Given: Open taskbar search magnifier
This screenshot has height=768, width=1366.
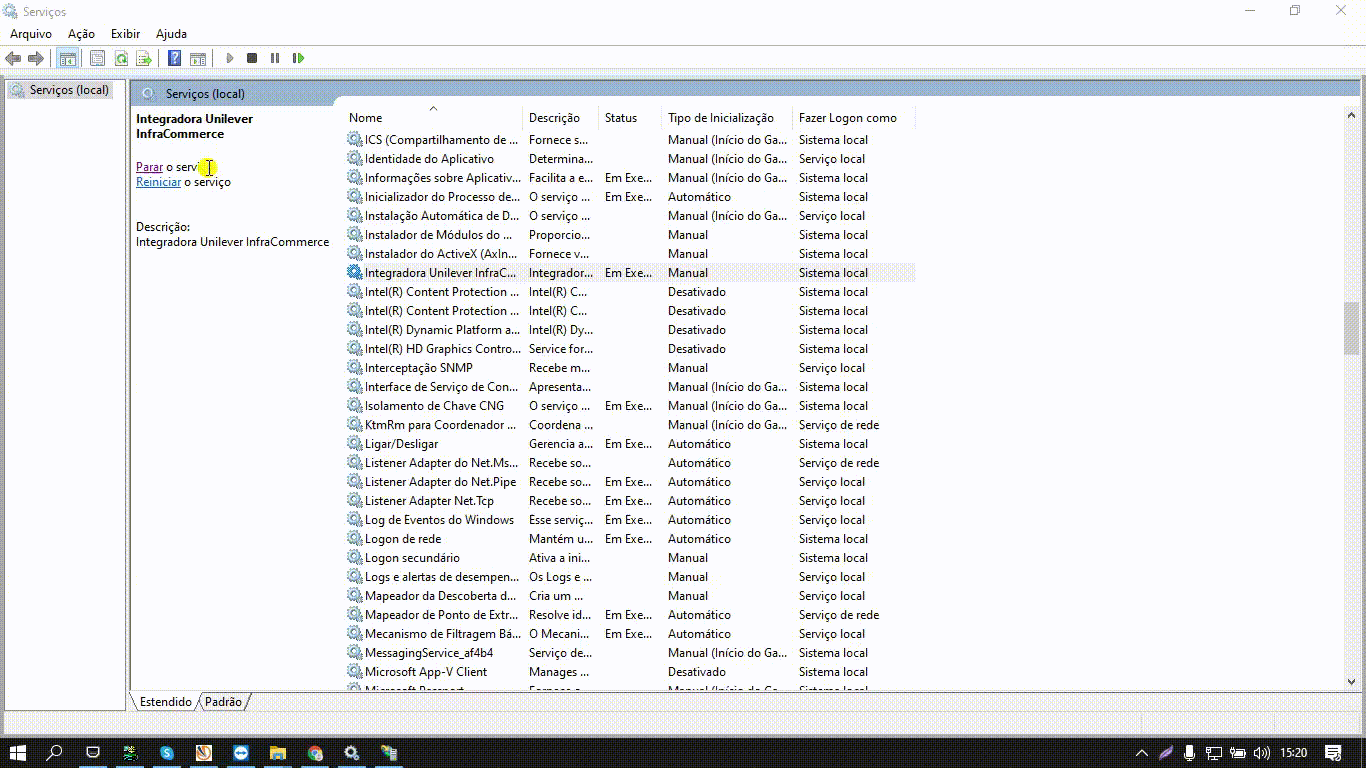Looking at the screenshot, I should (55, 753).
